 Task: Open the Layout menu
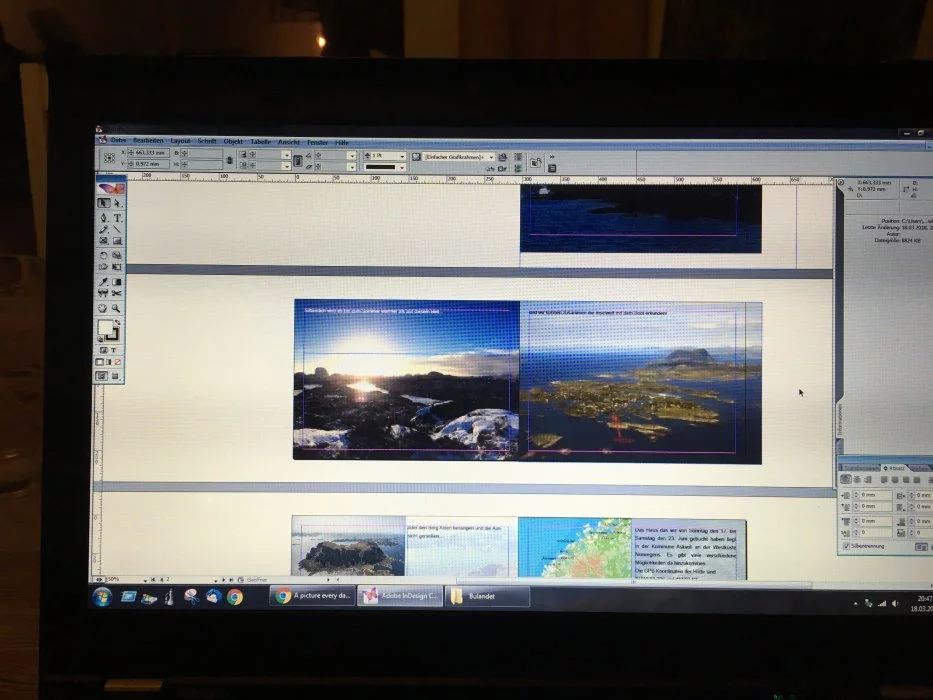[180, 141]
